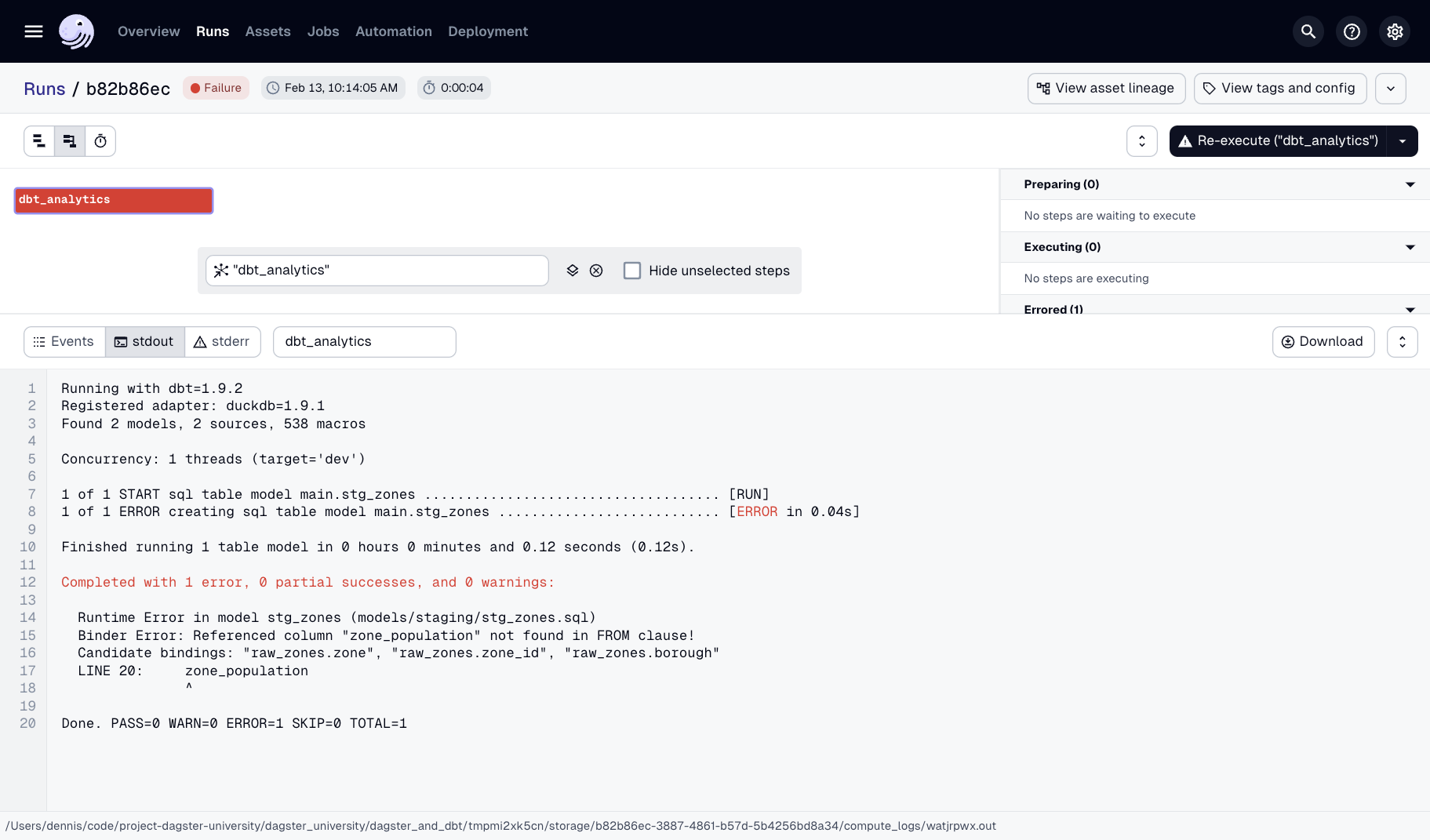Image resolution: width=1430 pixels, height=840 pixels.
Task: Toggle the log panel expand control
Action: tap(1403, 341)
